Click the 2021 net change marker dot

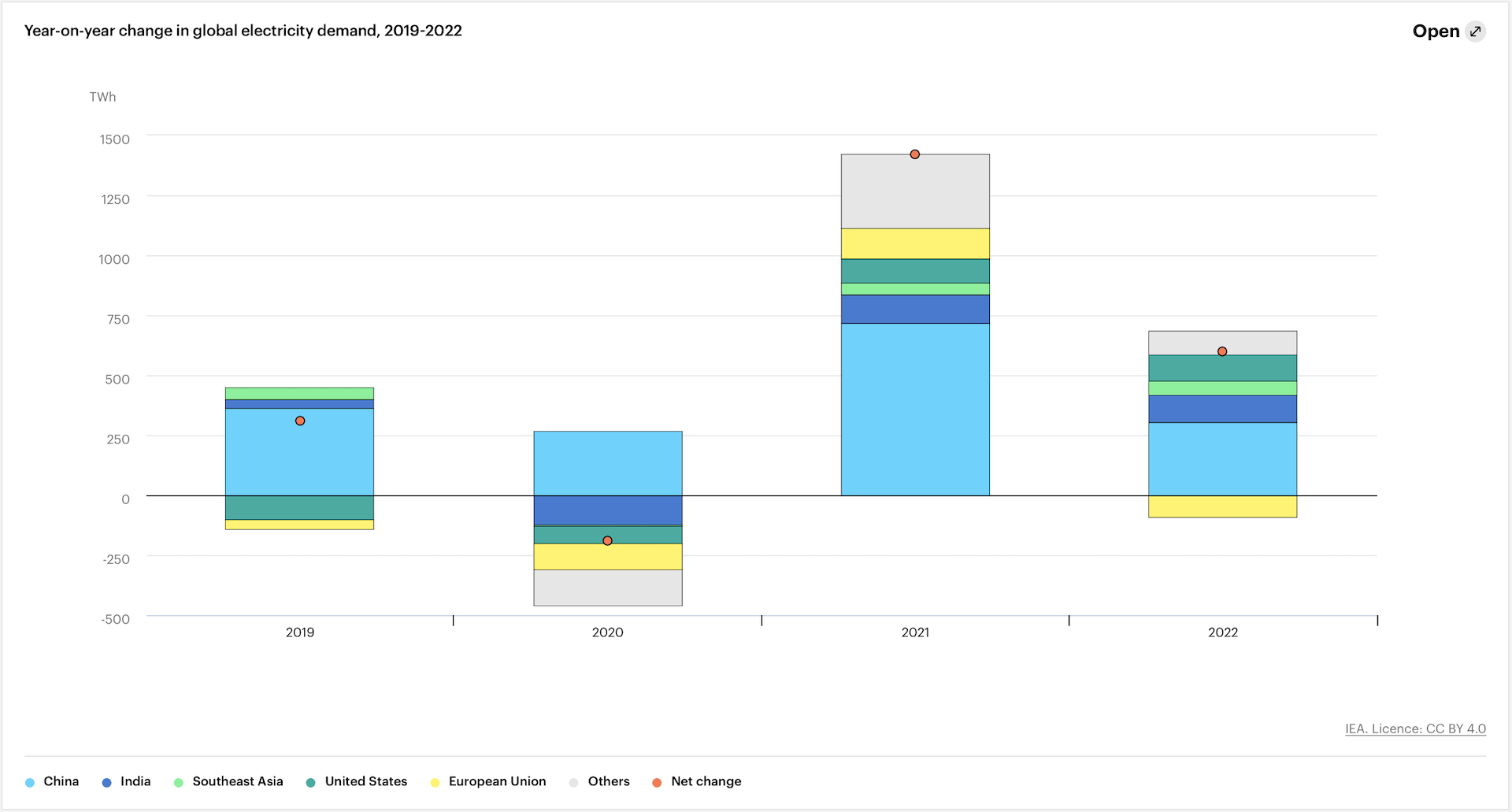[914, 154]
